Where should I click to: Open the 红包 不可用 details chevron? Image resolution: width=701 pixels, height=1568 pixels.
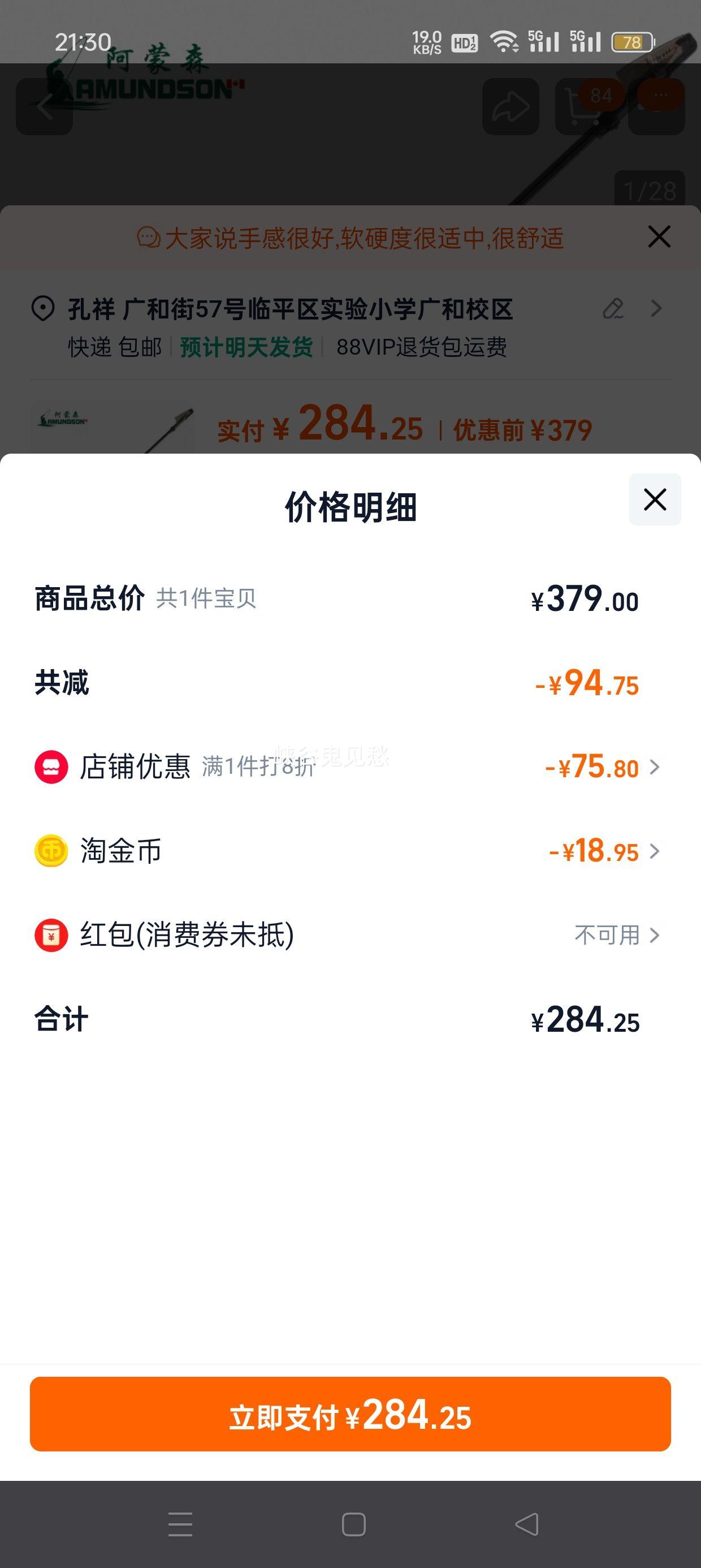pos(655,935)
